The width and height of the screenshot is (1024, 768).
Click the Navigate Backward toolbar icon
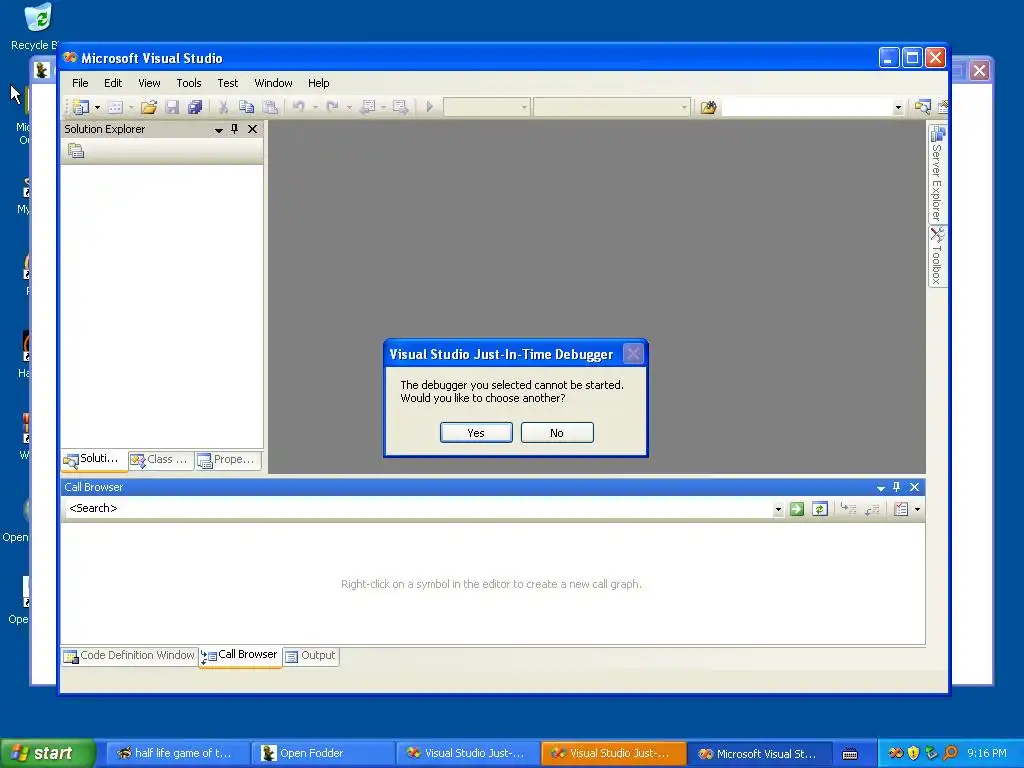pos(368,107)
